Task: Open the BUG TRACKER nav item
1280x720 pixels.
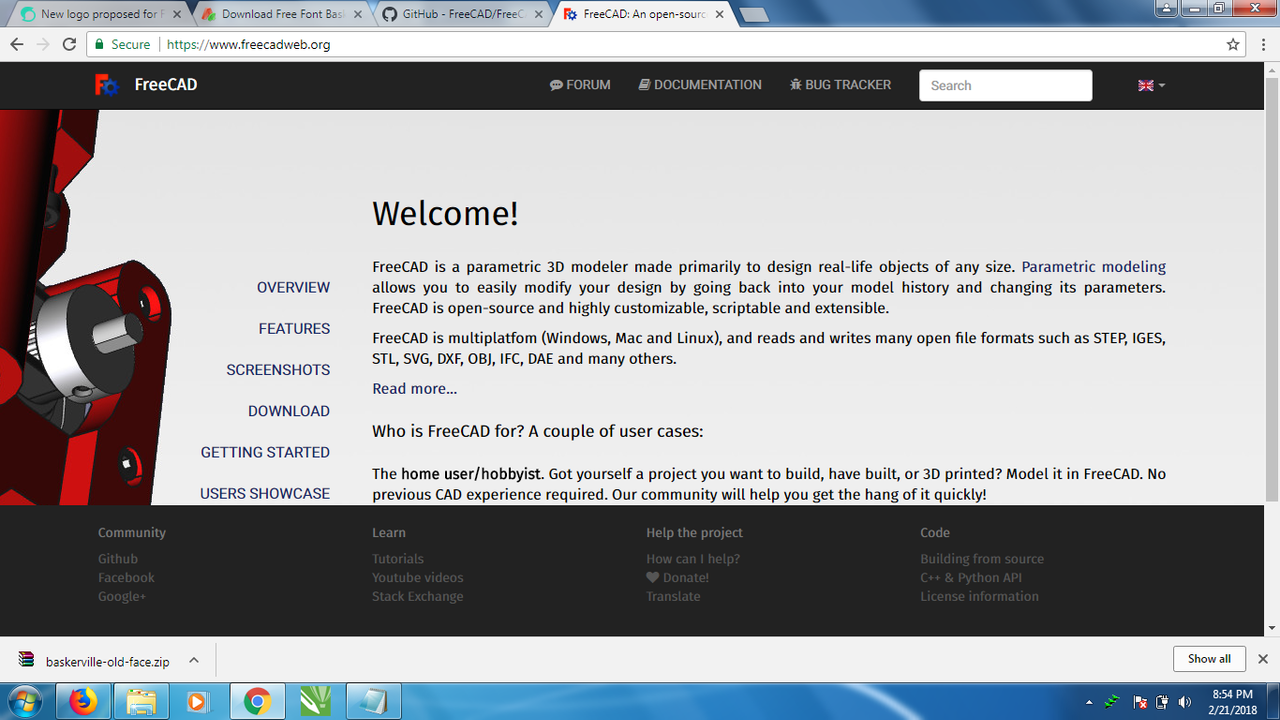Action: pyautogui.click(x=840, y=85)
